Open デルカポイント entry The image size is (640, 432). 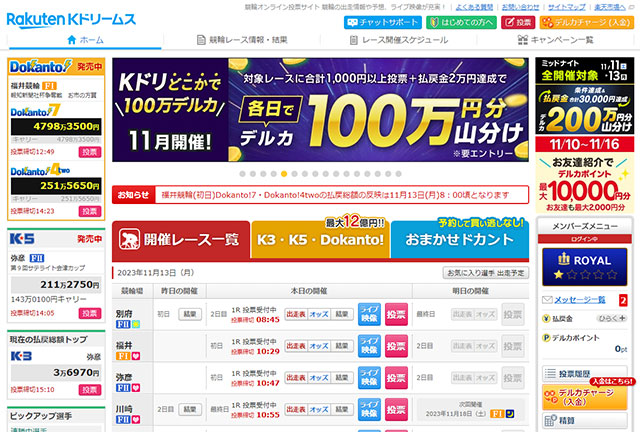coord(576,338)
